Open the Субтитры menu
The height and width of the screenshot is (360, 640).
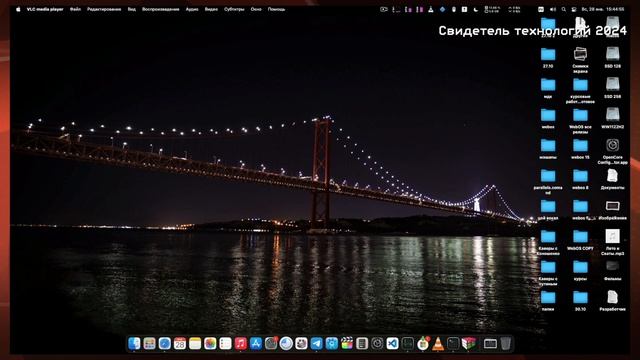(234, 9)
